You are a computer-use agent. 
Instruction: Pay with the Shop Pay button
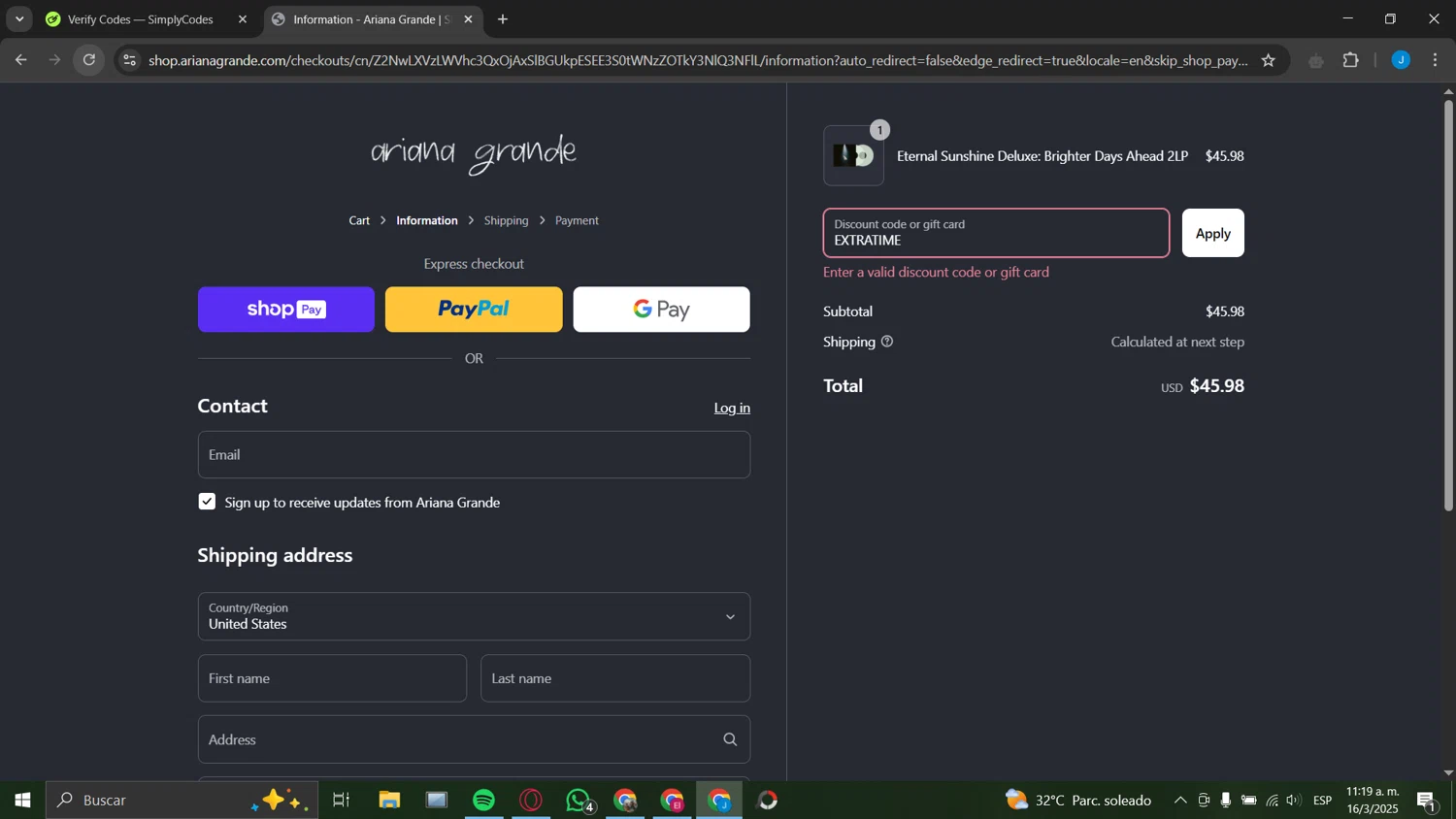[x=286, y=310]
